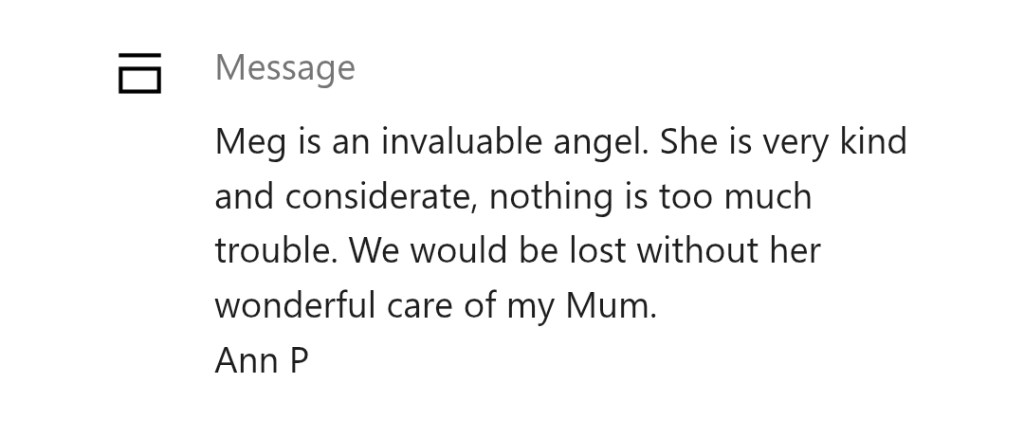Click the signature name "Ann P"

pyautogui.click(x=262, y=360)
